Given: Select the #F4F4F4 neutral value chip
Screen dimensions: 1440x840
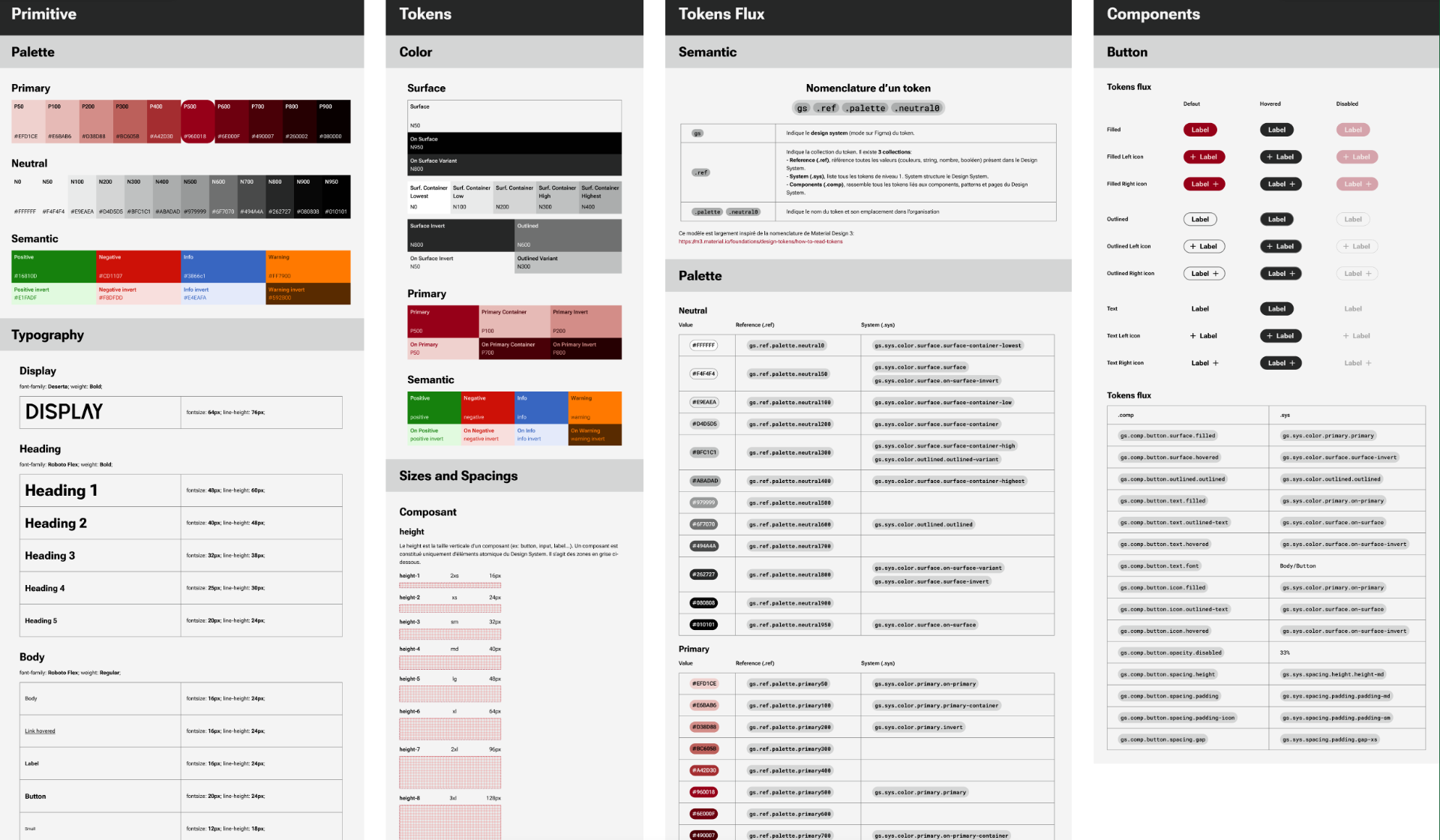Looking at the screenshot, I should 703,373.
